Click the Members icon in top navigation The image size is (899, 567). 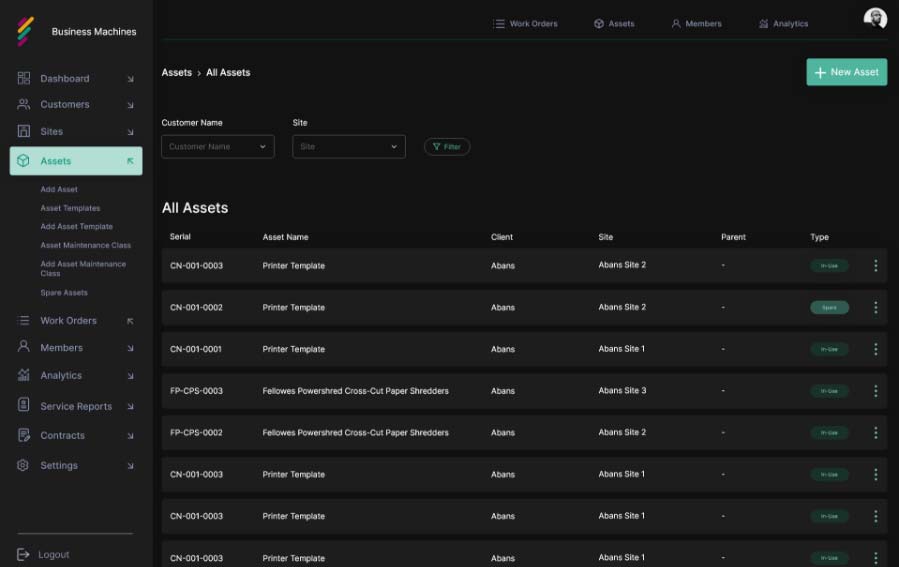click(x=676, y=24)
